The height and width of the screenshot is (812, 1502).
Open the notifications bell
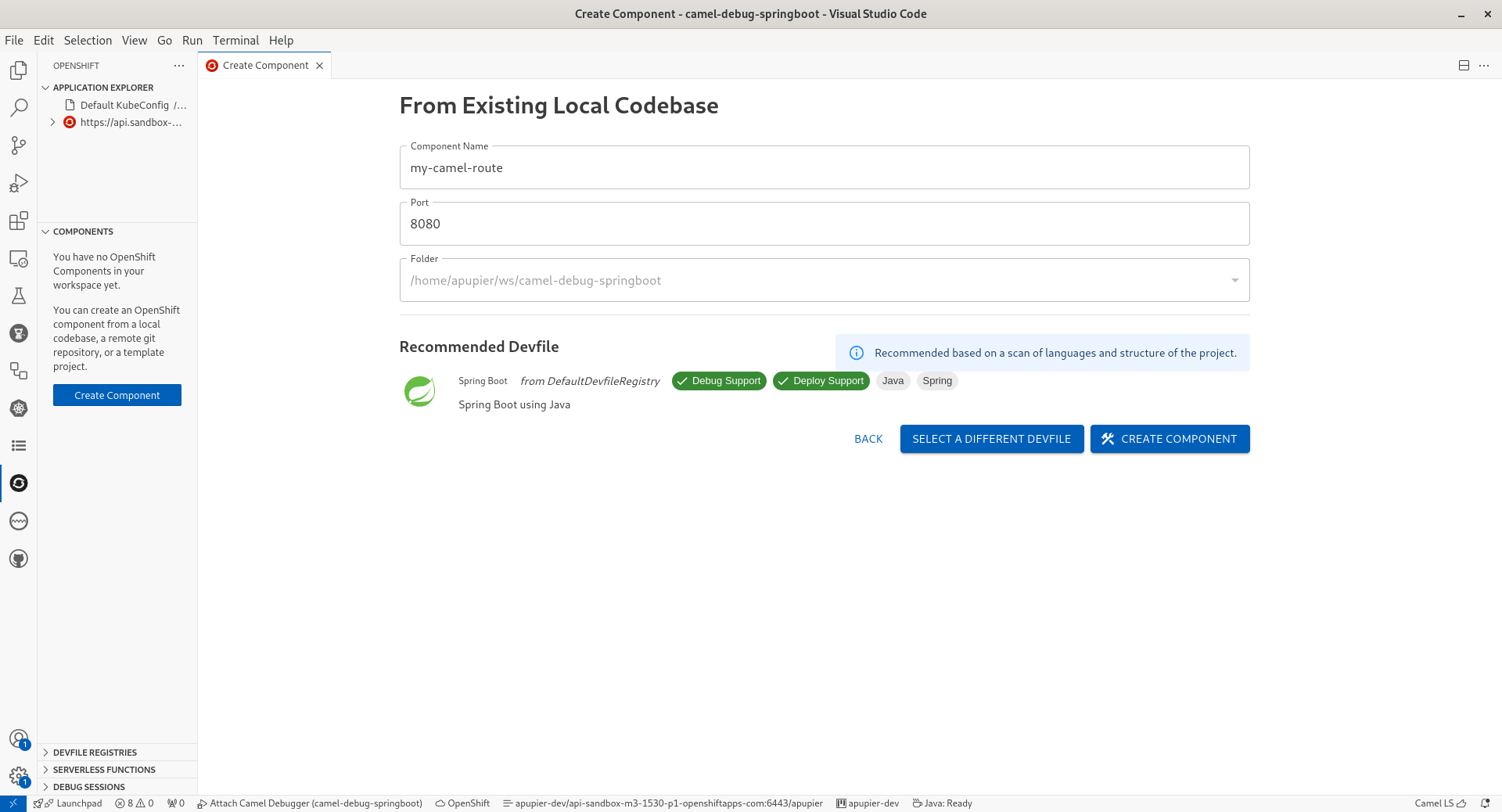[1486, 803]
